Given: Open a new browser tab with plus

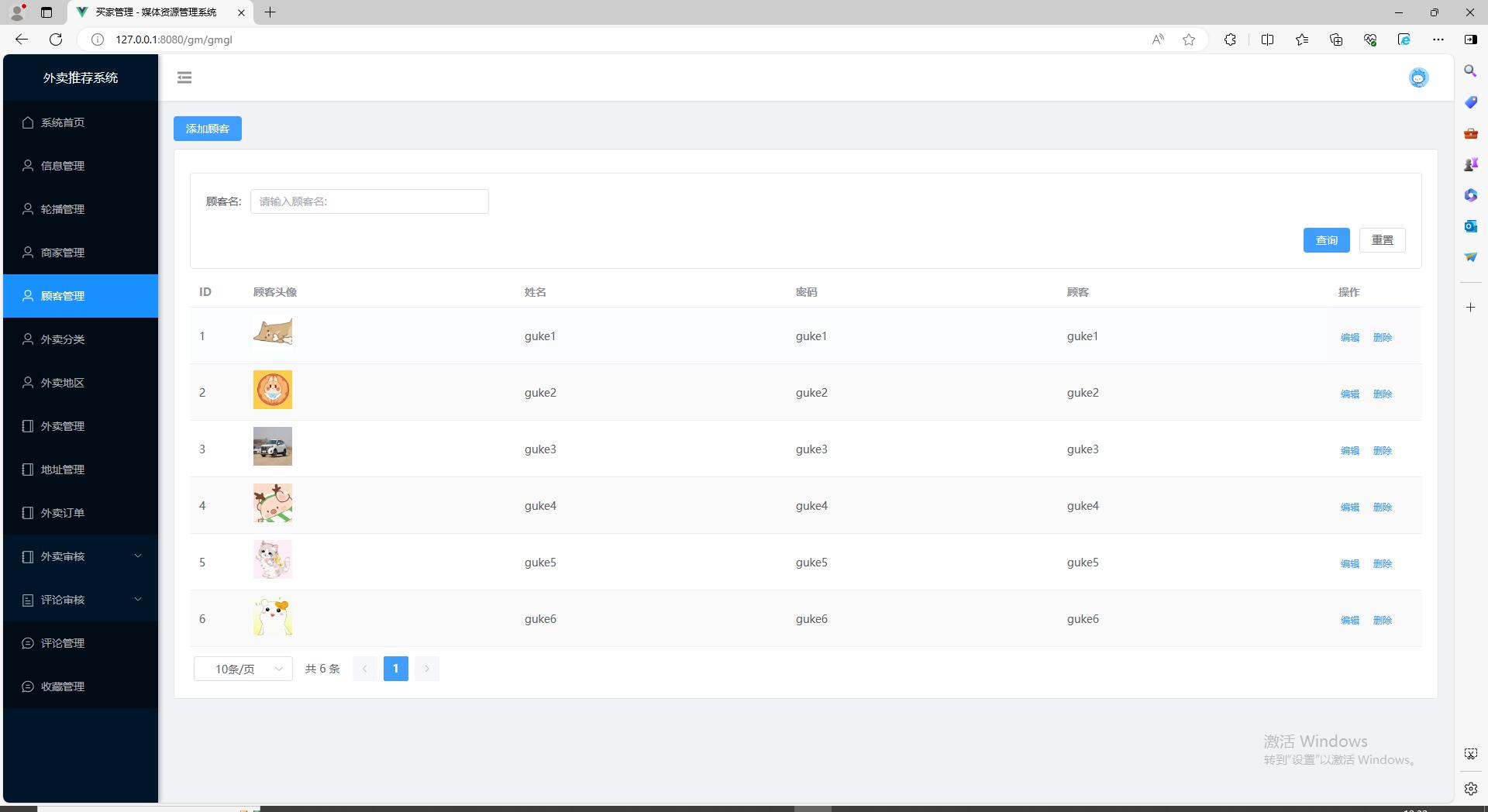Looking at the screenshot, I should [270, 12].
